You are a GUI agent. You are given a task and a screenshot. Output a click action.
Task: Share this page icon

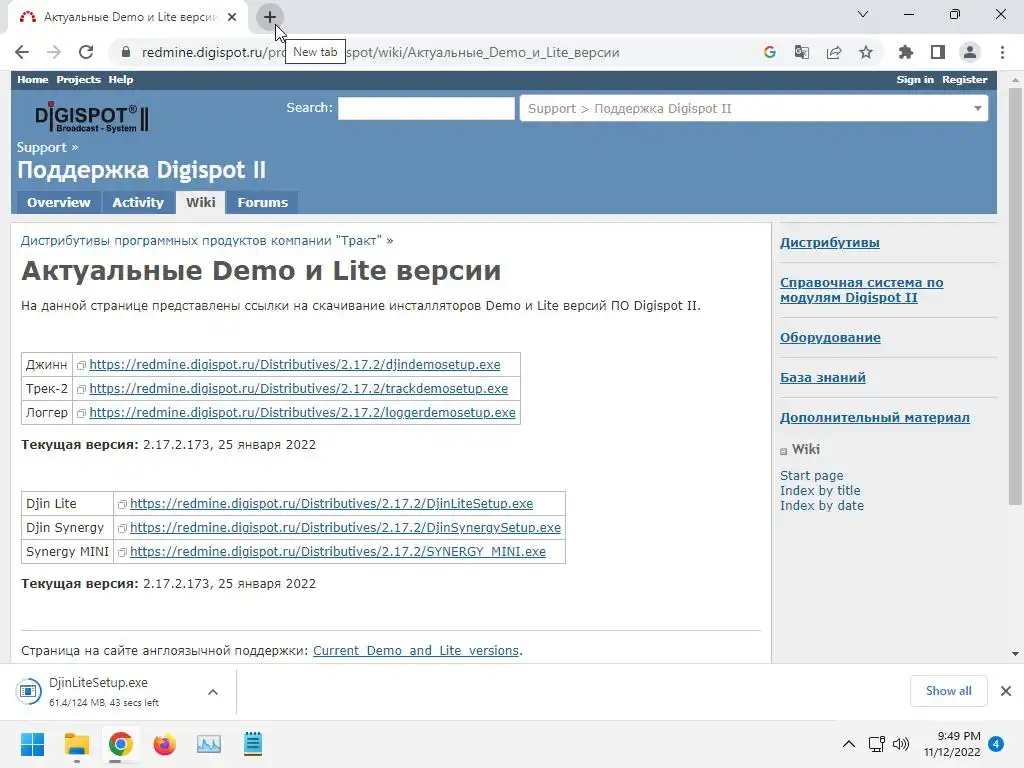834,52
